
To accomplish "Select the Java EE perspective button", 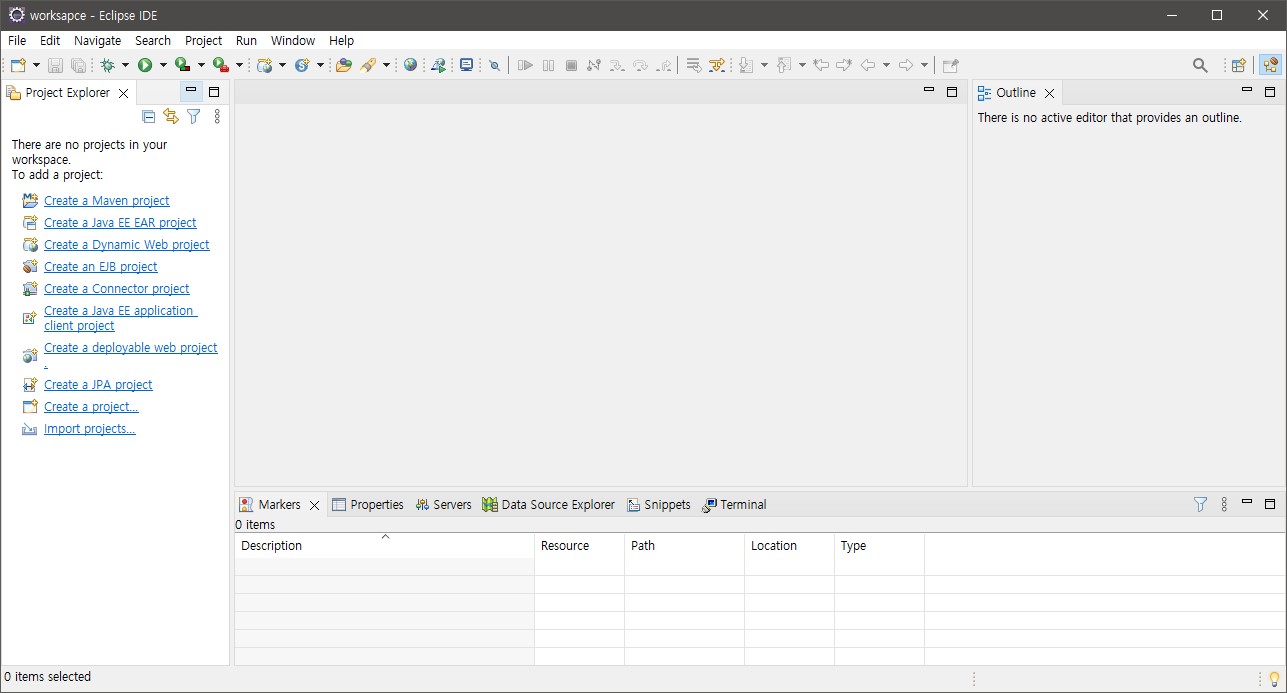I will click(1270, 65).
